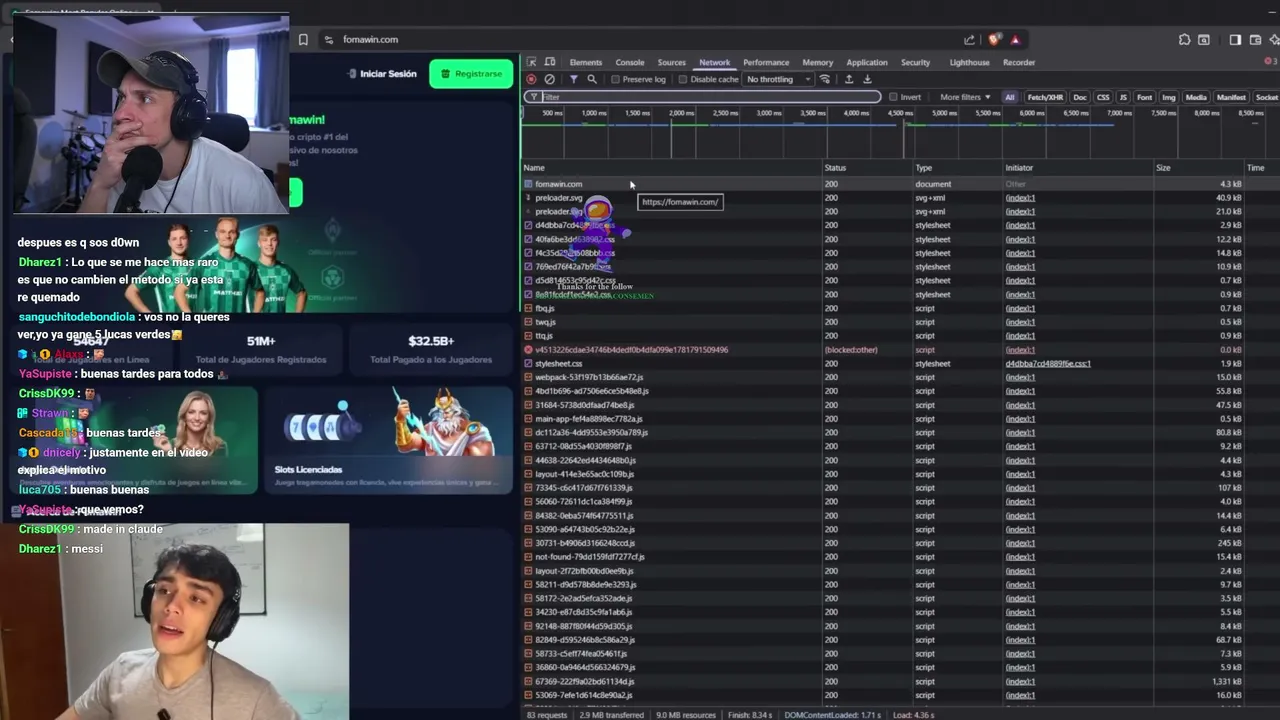The height and width of the screenshot is (720, 1280).
Task: Select the Lighthouse tab
Action: (x=969, y=62)
